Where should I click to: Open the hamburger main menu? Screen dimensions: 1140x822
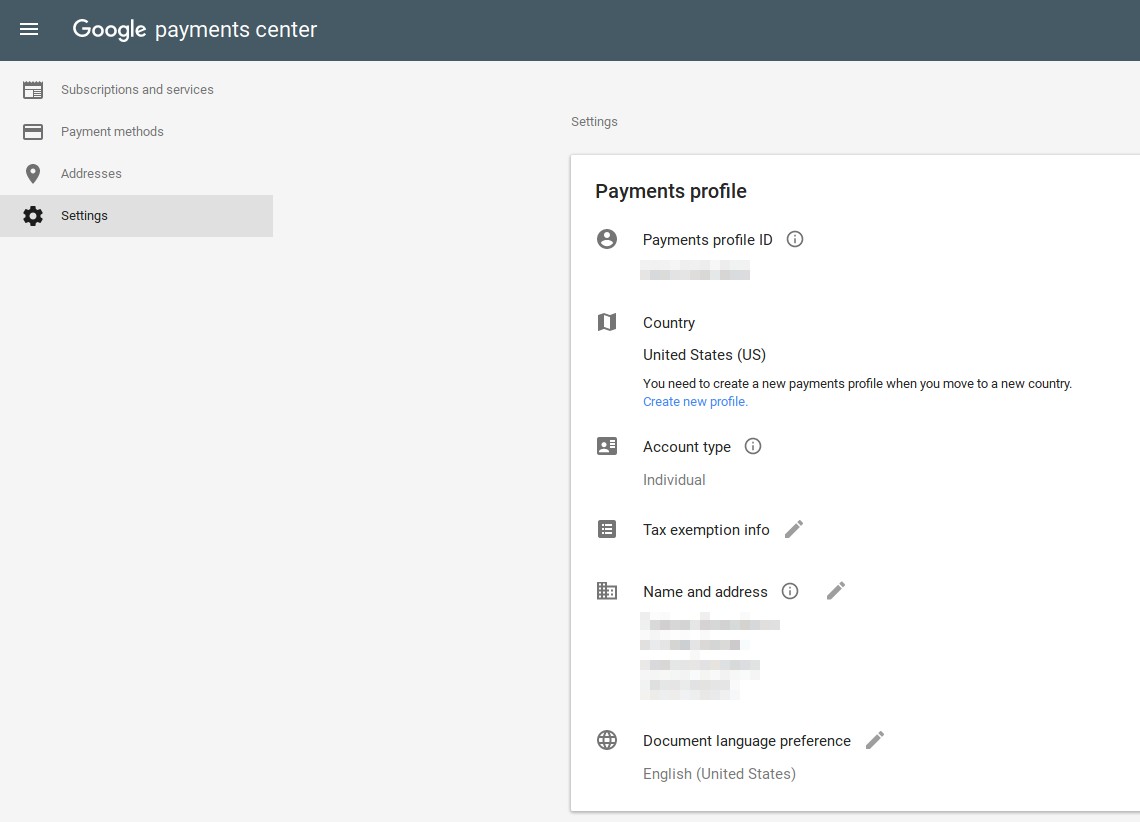(29, 29)
